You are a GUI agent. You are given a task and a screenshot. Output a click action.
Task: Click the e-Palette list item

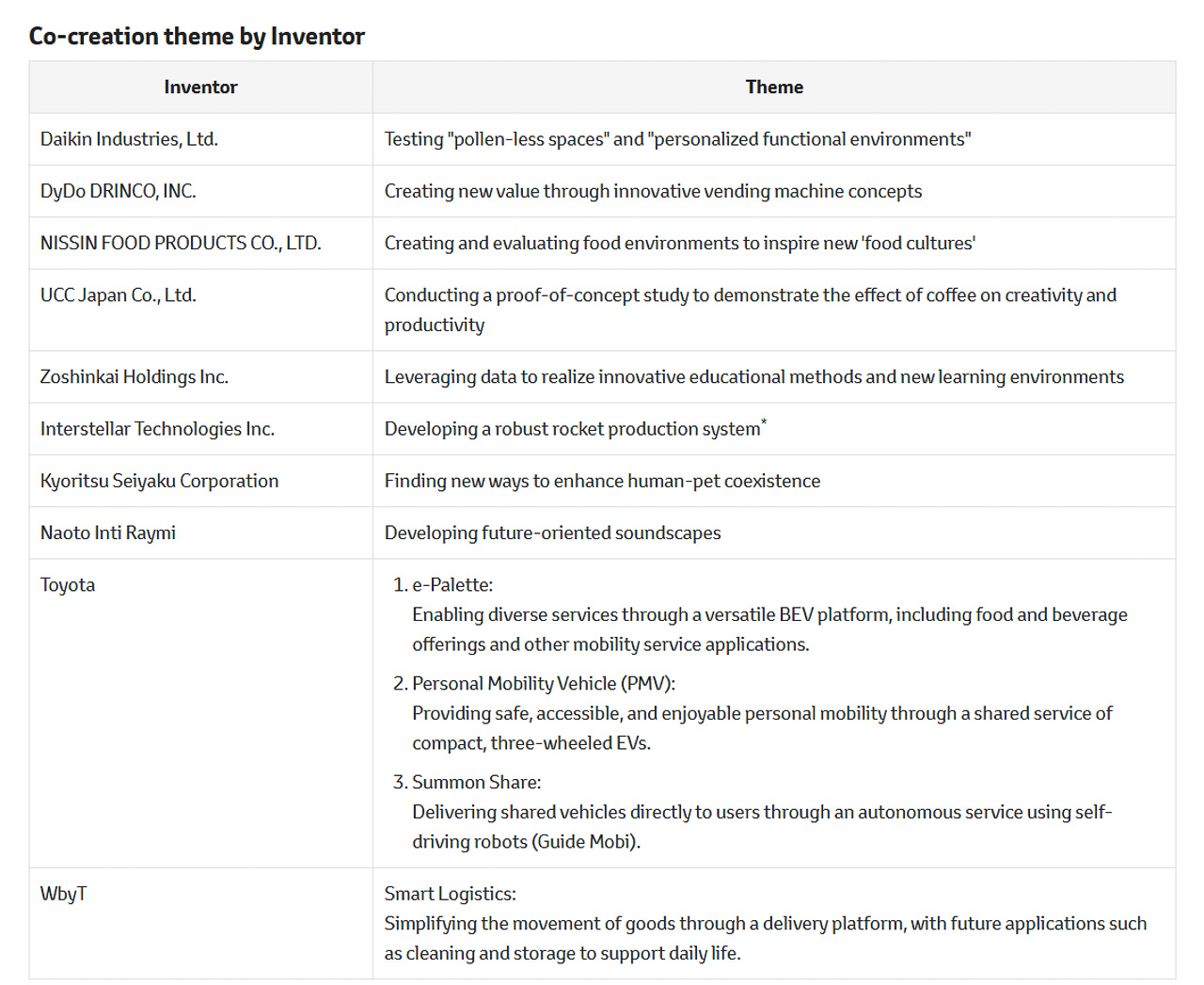pyautogui.click(x=451, y=585)
